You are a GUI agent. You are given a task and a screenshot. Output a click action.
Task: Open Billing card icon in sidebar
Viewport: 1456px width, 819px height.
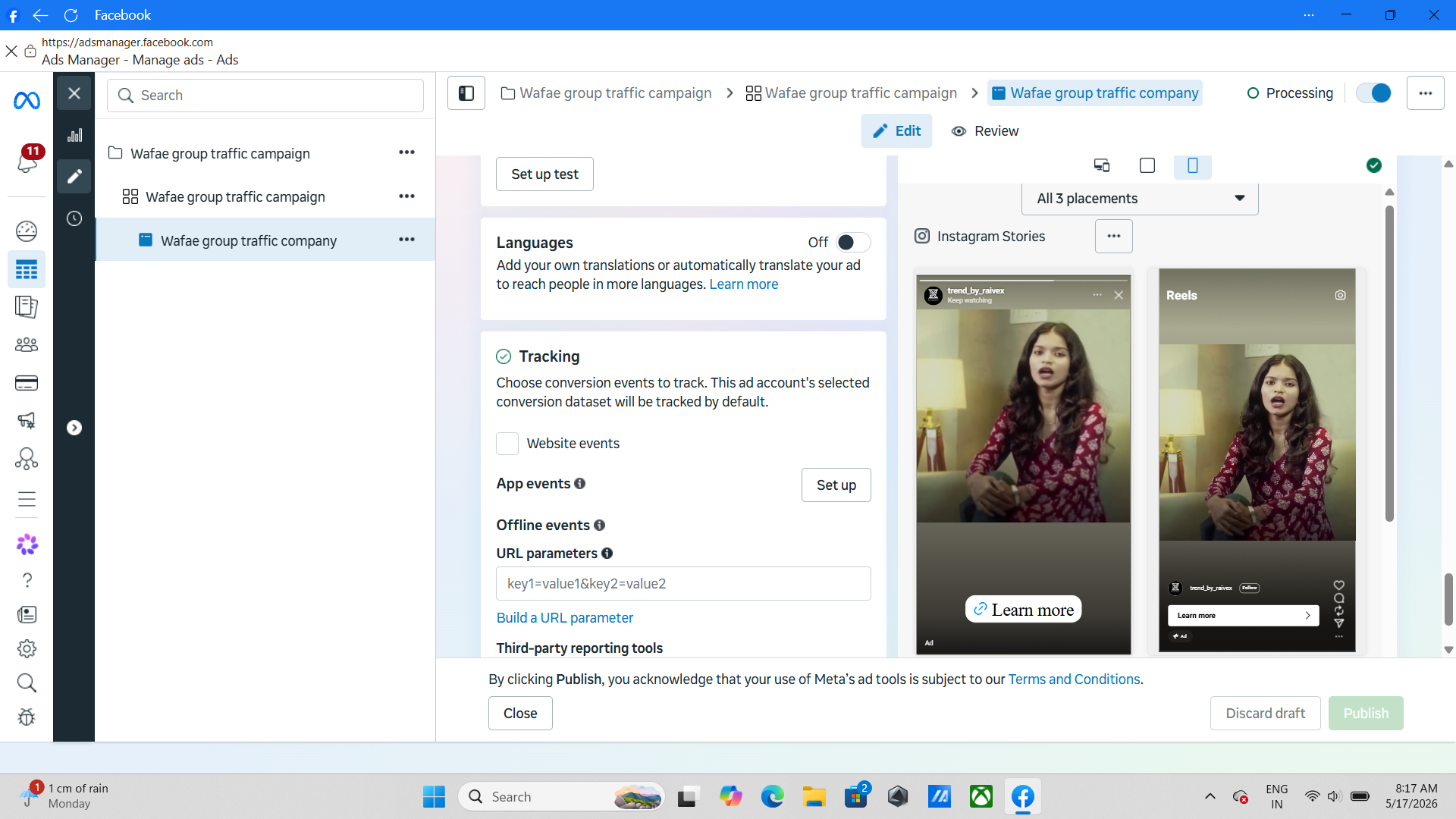click(27, 383)
